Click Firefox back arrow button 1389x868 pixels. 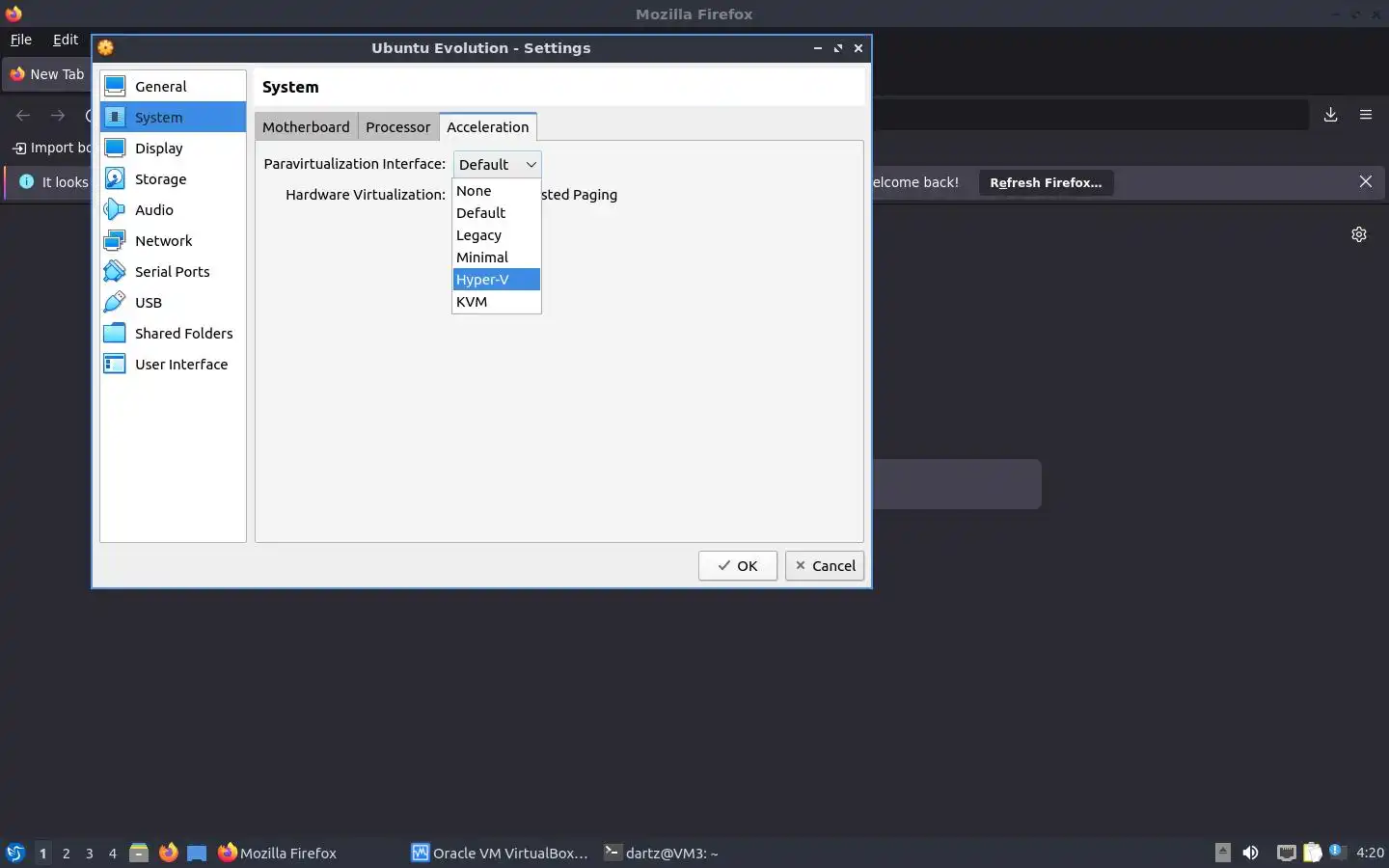click(x=23, y=116)
